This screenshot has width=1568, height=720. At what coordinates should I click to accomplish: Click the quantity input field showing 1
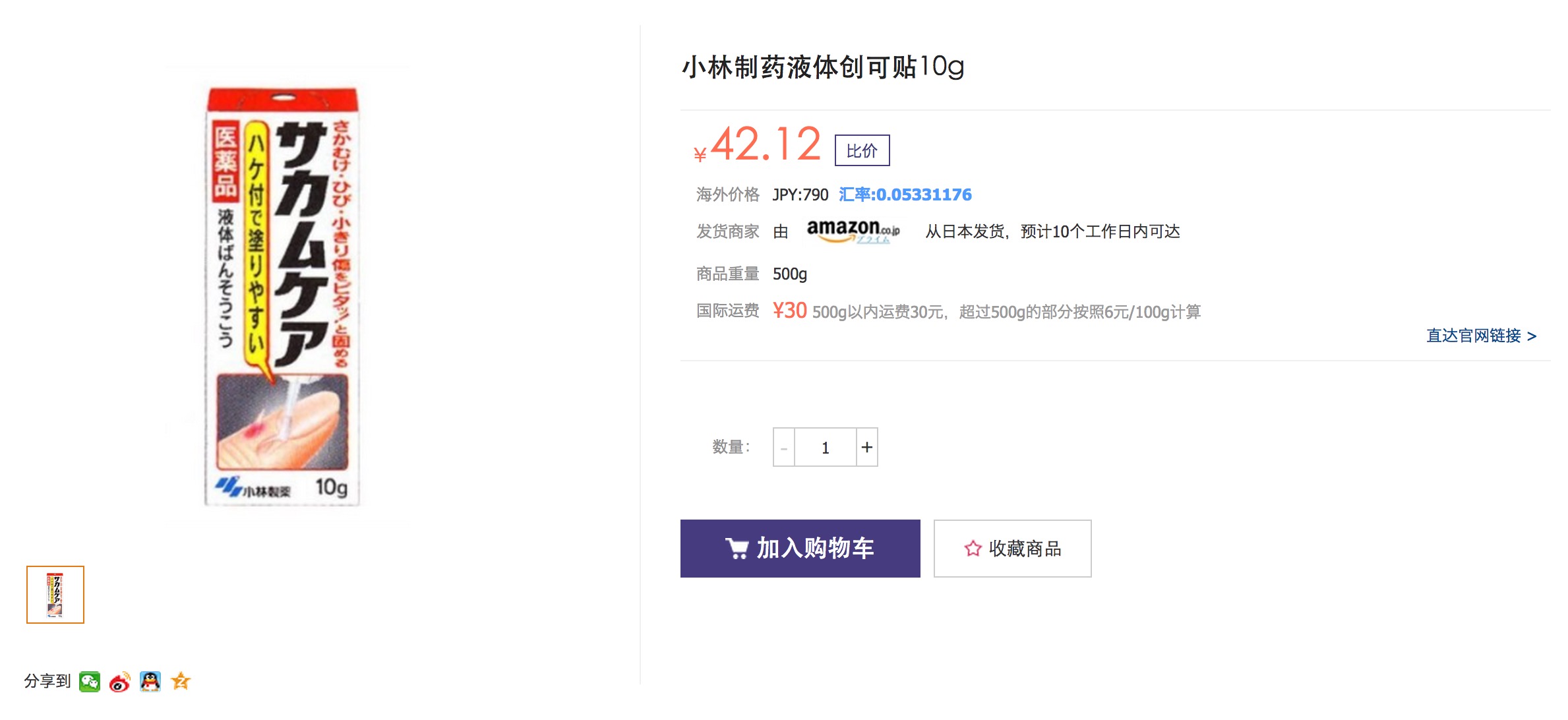click(x=825, y=448)
